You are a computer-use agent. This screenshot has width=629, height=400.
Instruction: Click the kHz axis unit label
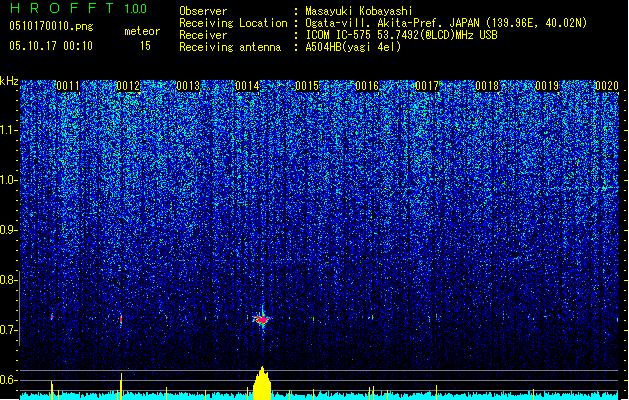point(9,81)
